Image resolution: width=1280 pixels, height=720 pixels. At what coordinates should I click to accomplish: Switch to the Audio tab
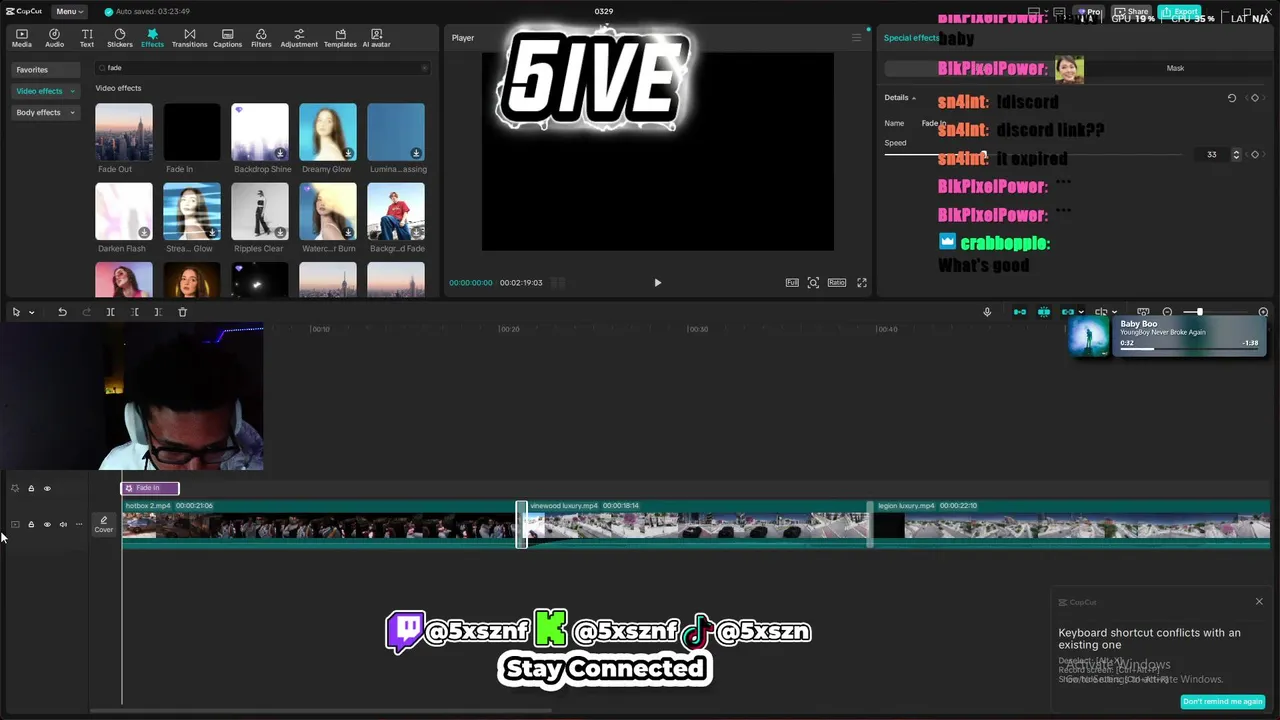pyautogui.click(x=54, y=38)
